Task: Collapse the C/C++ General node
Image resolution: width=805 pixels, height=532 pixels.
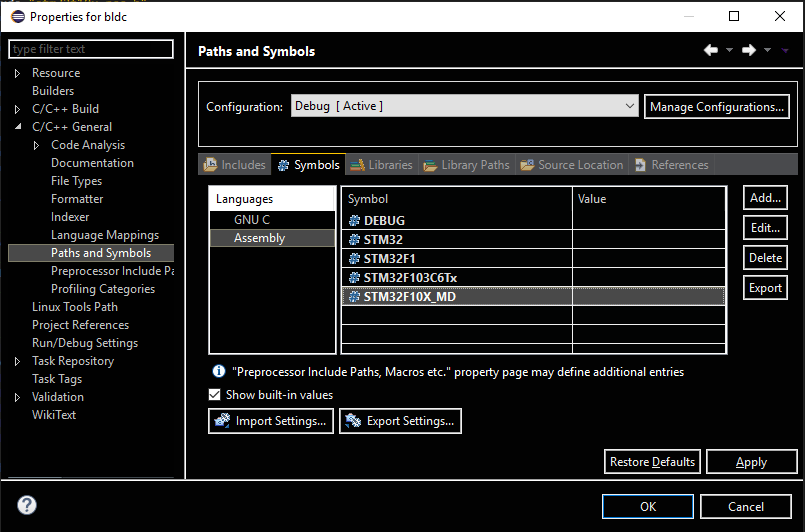Action: click(18, 126)
